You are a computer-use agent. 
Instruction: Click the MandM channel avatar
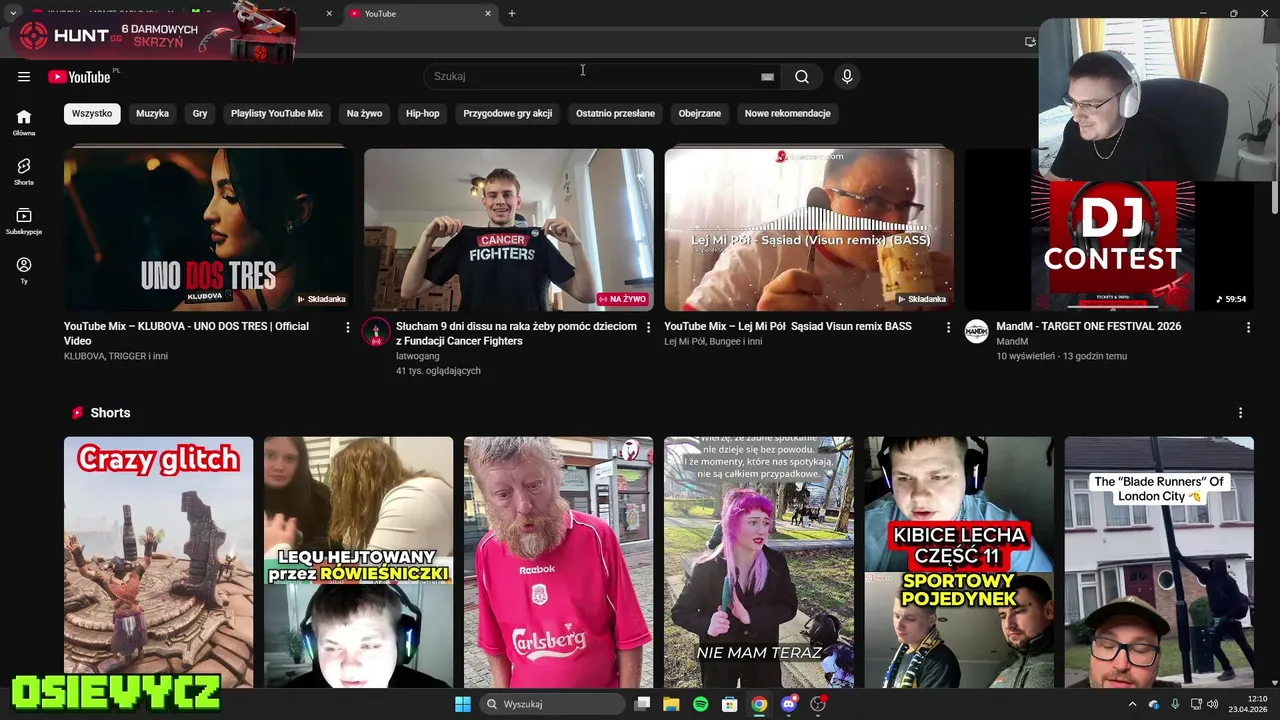976,332
